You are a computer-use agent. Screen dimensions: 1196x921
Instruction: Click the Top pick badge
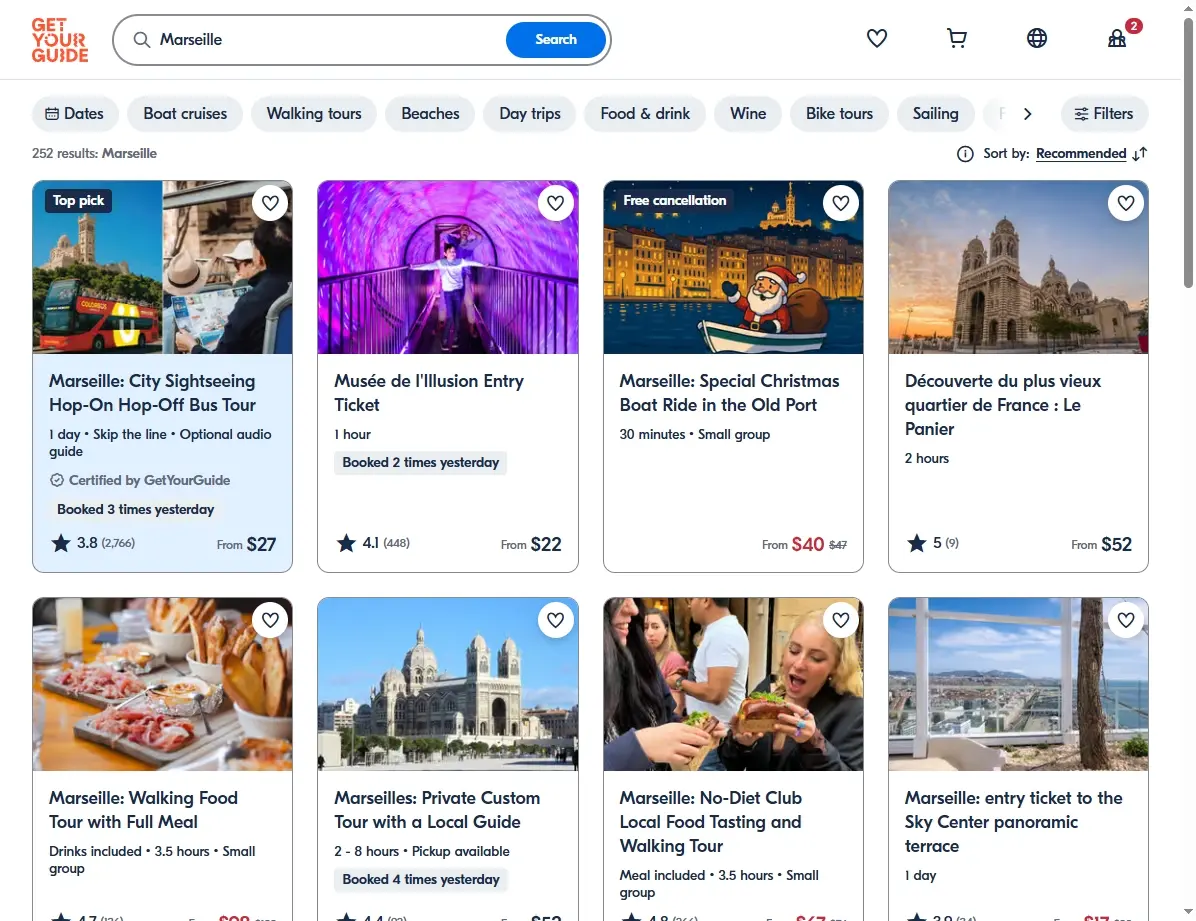(79, 201)
